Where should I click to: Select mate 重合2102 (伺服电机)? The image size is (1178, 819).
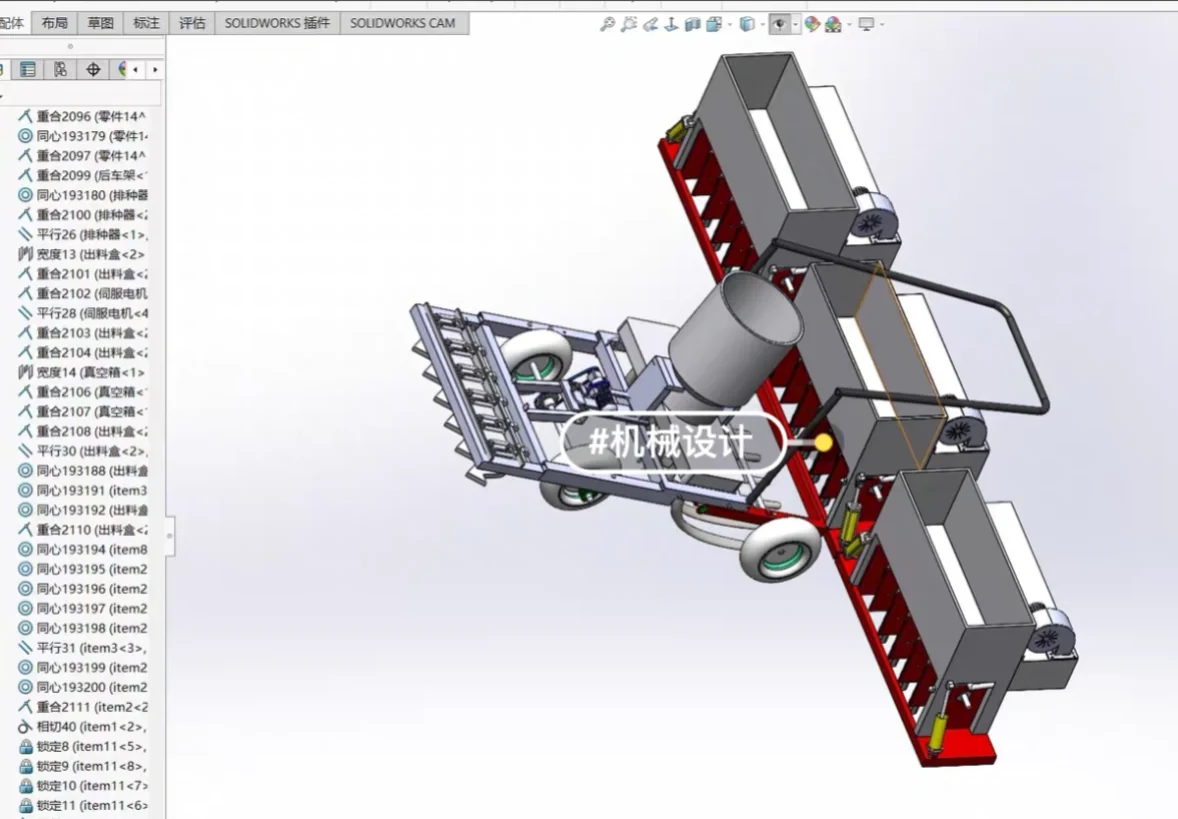(x=81, y=294)
